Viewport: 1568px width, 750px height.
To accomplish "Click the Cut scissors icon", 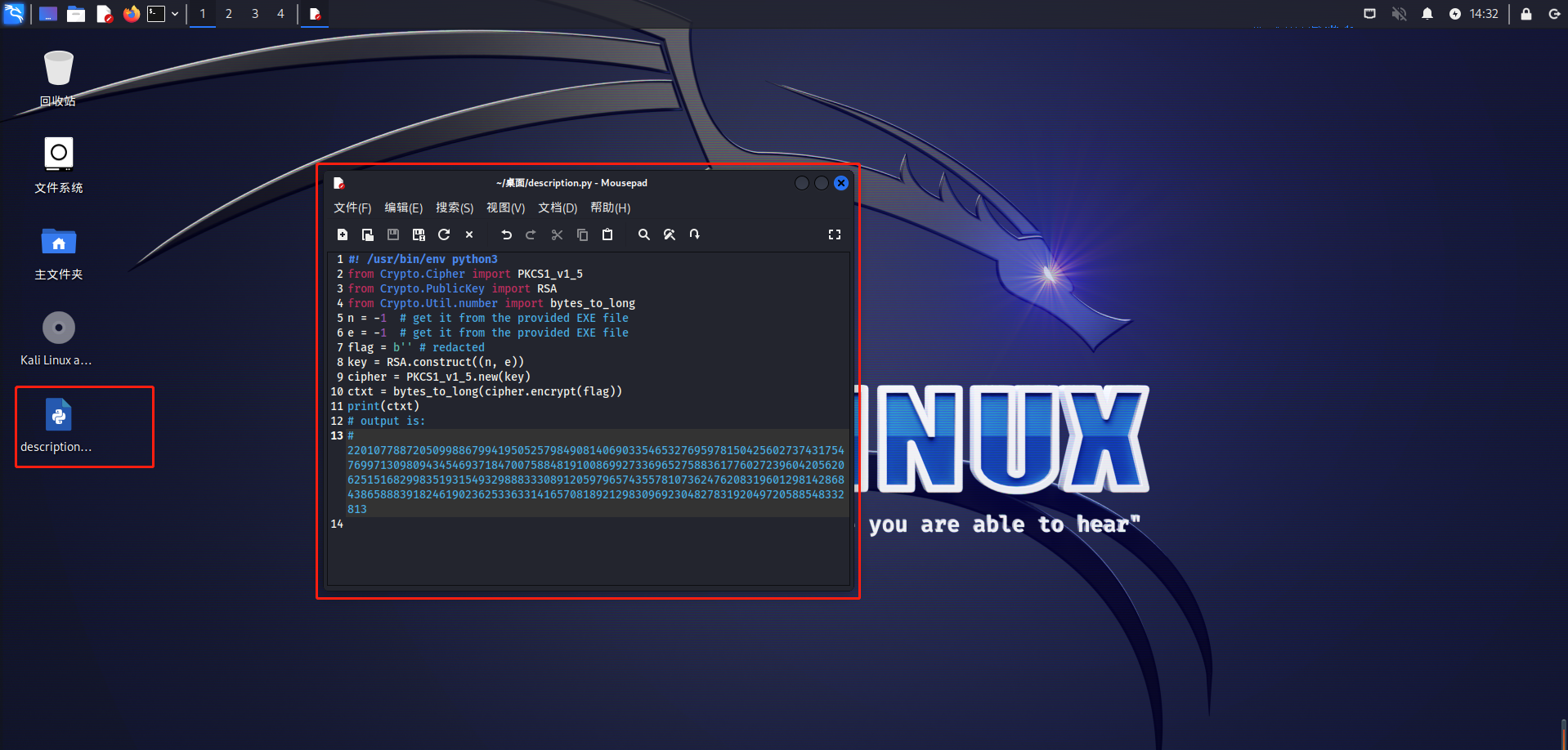I will tap(557, 234).
